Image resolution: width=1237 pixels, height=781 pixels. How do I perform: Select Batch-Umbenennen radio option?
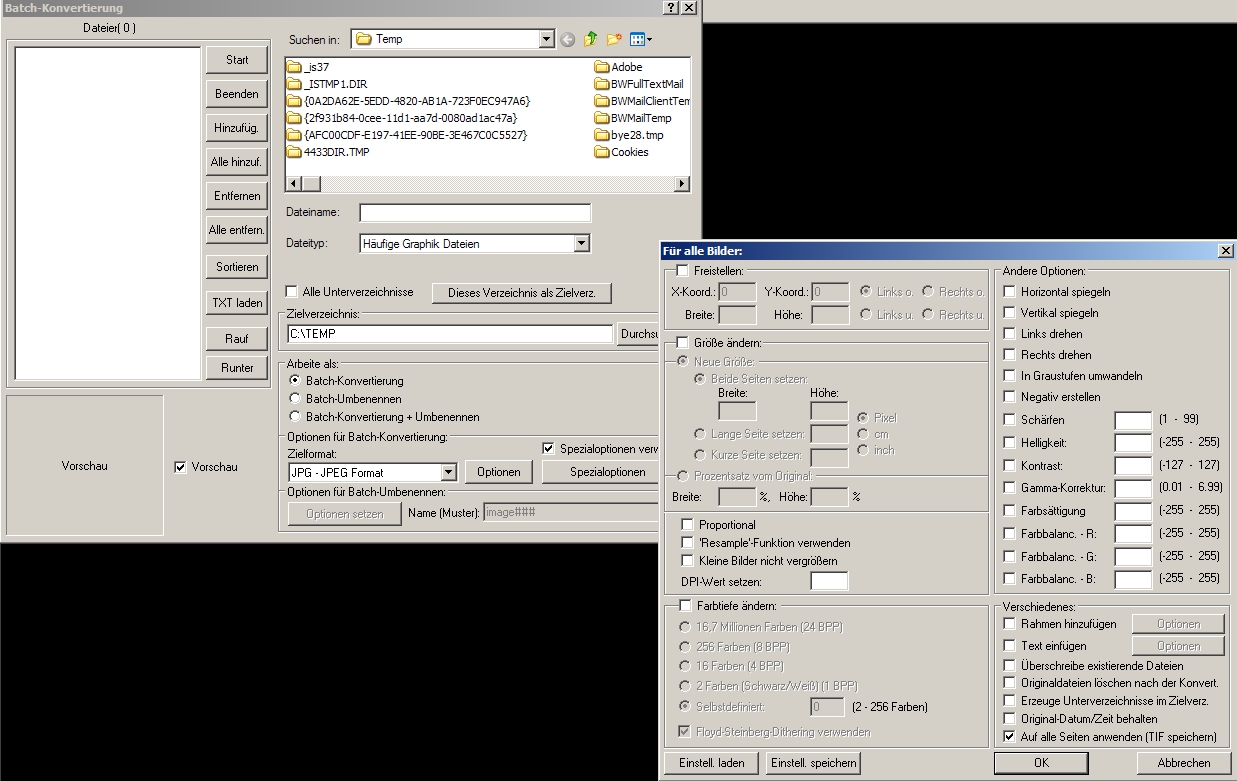[295, 399]
